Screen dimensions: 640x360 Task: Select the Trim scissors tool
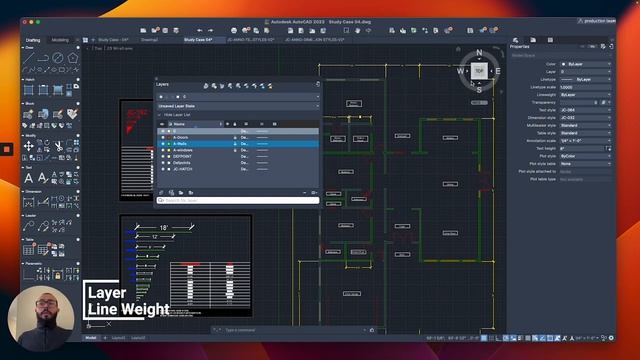(x=58, y=146)
